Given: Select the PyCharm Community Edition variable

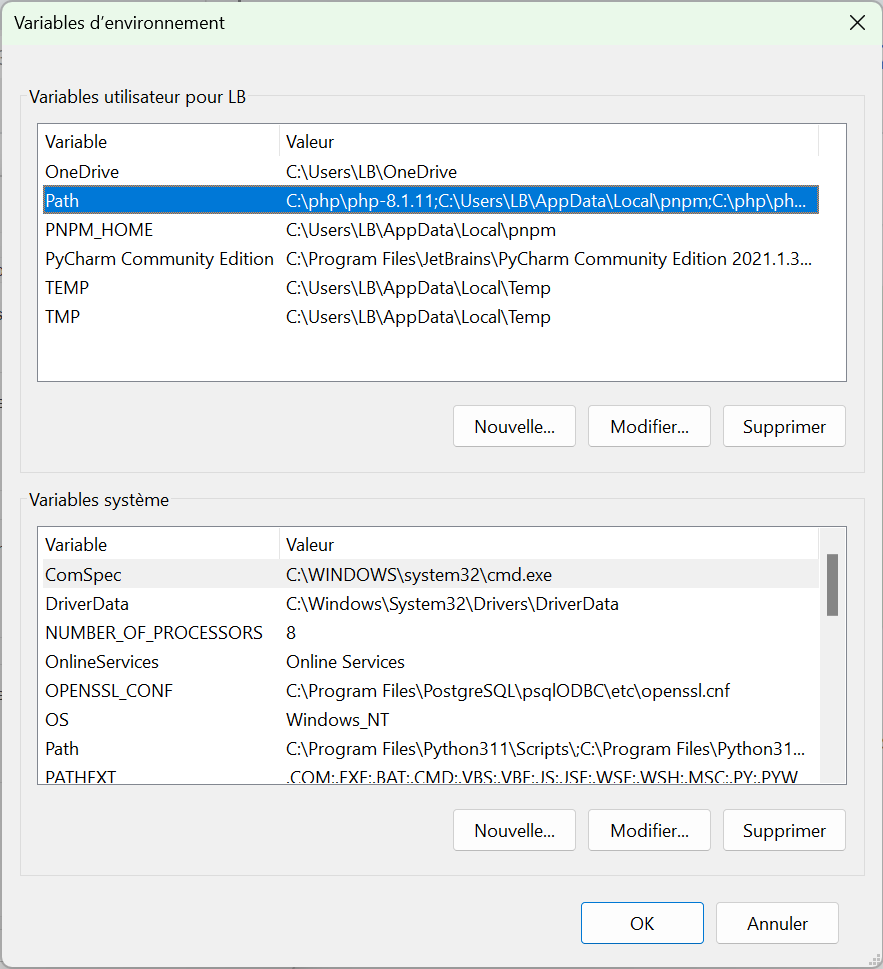Looking at the screenshot, I should 159,259.
